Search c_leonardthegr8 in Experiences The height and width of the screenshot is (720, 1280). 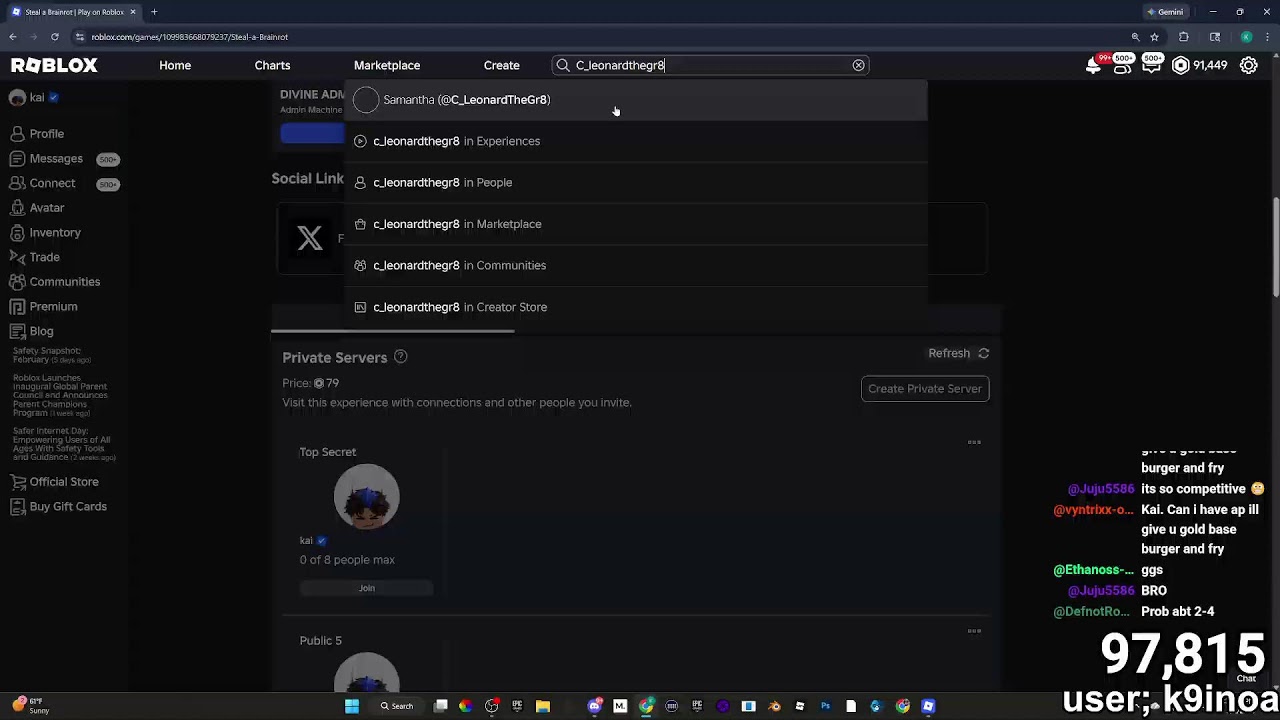coord(636,141)
